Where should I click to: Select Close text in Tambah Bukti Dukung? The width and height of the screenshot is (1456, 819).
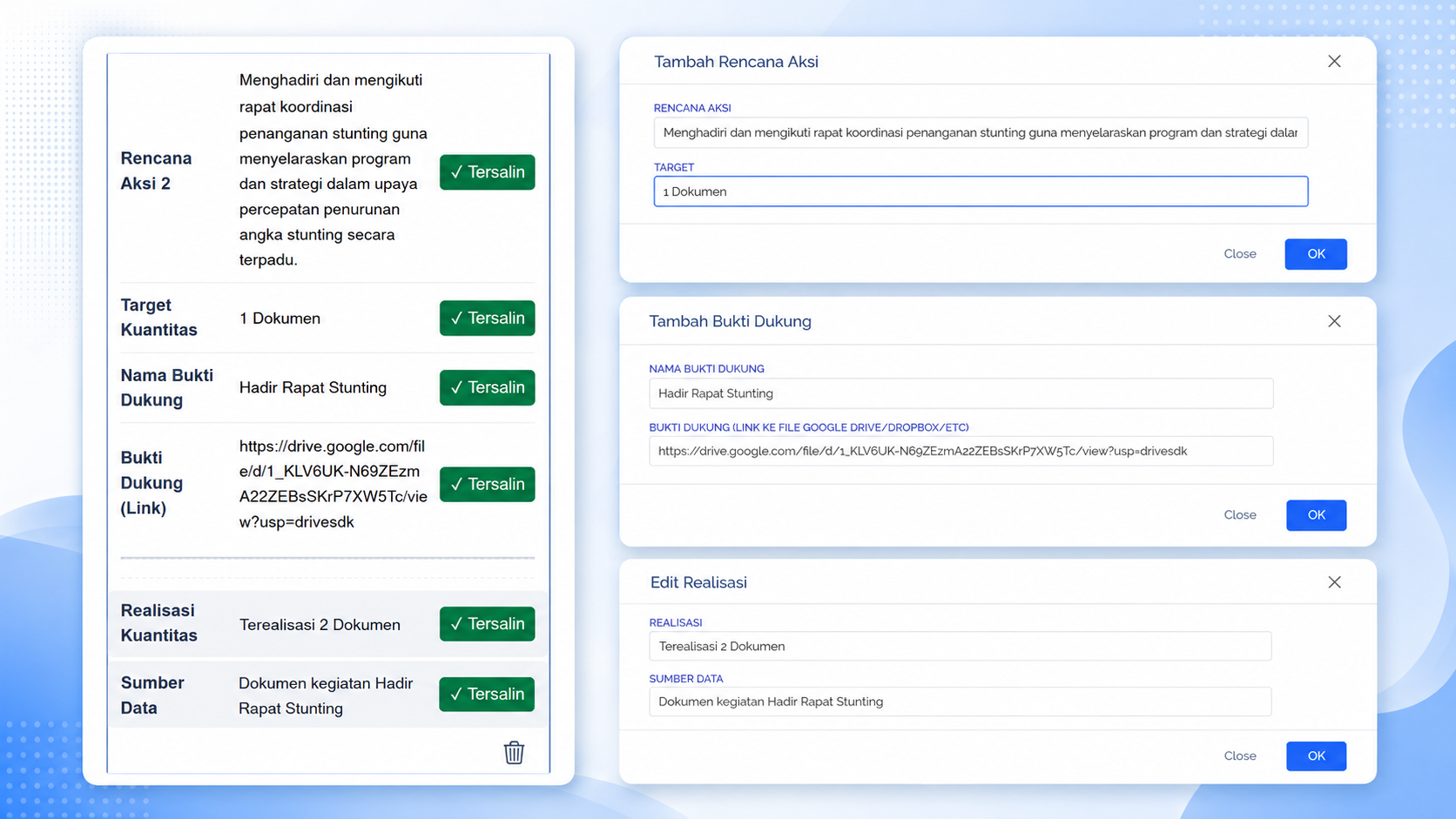pyautogui.click(x=1240, y=515)
